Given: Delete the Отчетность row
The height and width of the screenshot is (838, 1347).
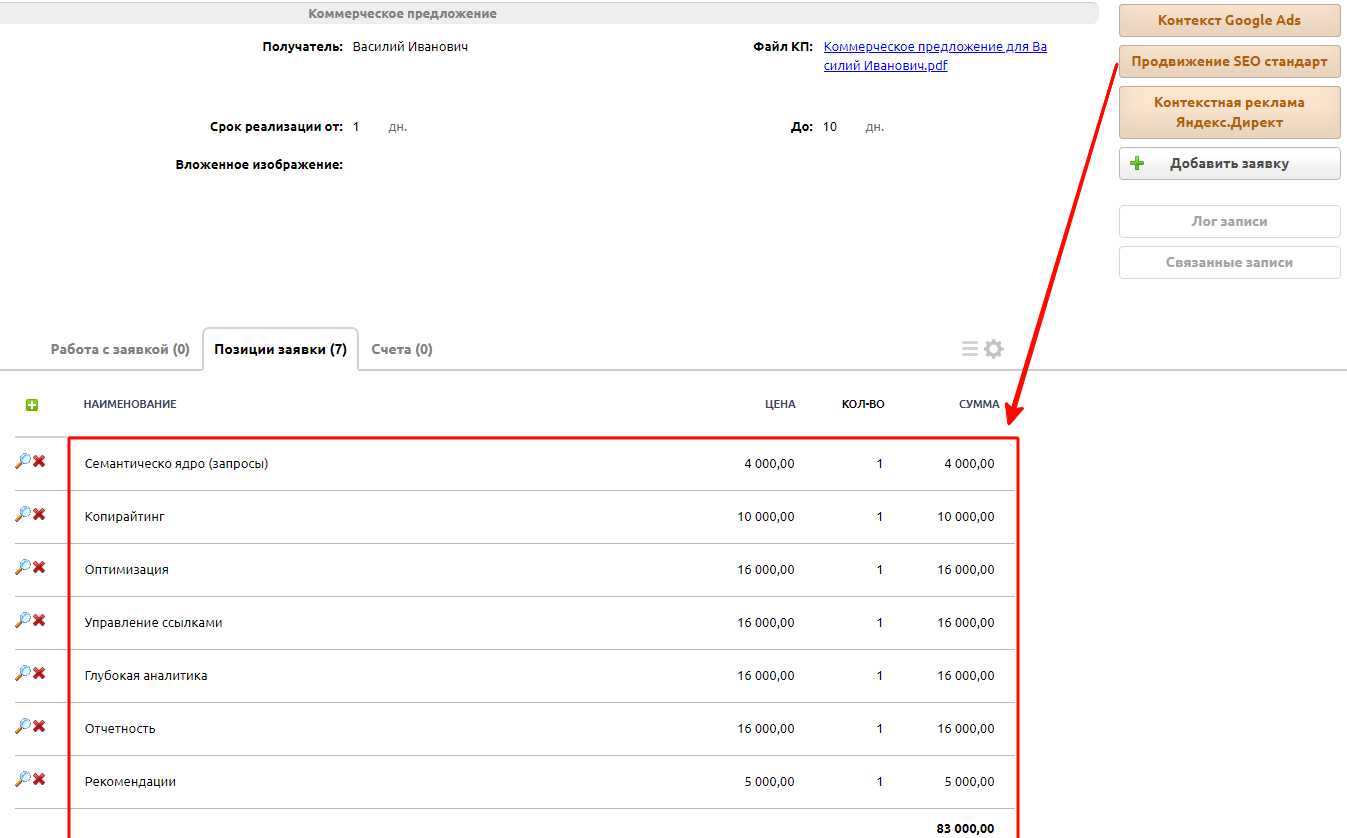Looking at the screenshot, I should [39, 726].
